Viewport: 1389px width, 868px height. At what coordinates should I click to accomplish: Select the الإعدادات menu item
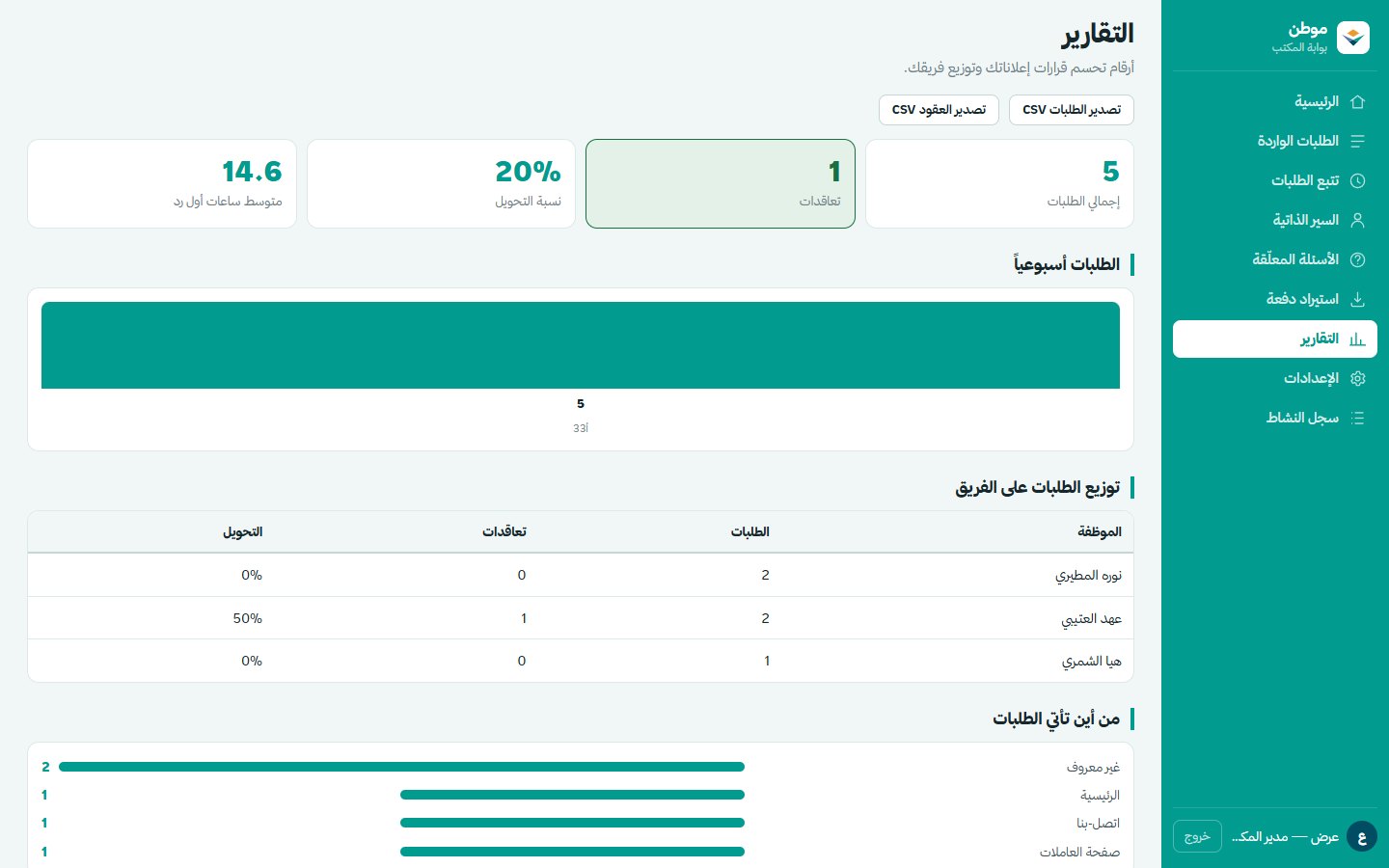tap(1275, 378)
